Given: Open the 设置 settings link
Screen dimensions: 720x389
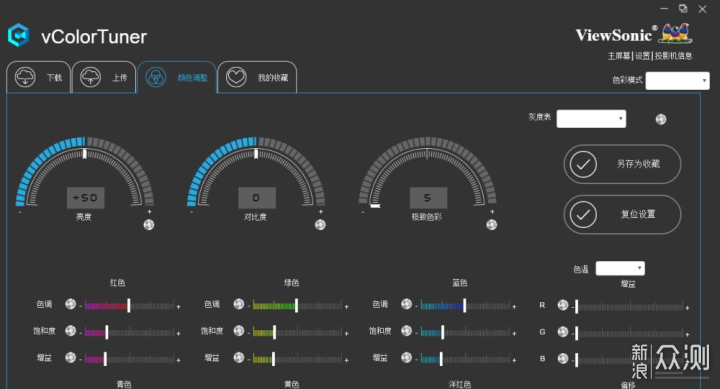Looking at the screenshot, I should [x=642, y=56].
